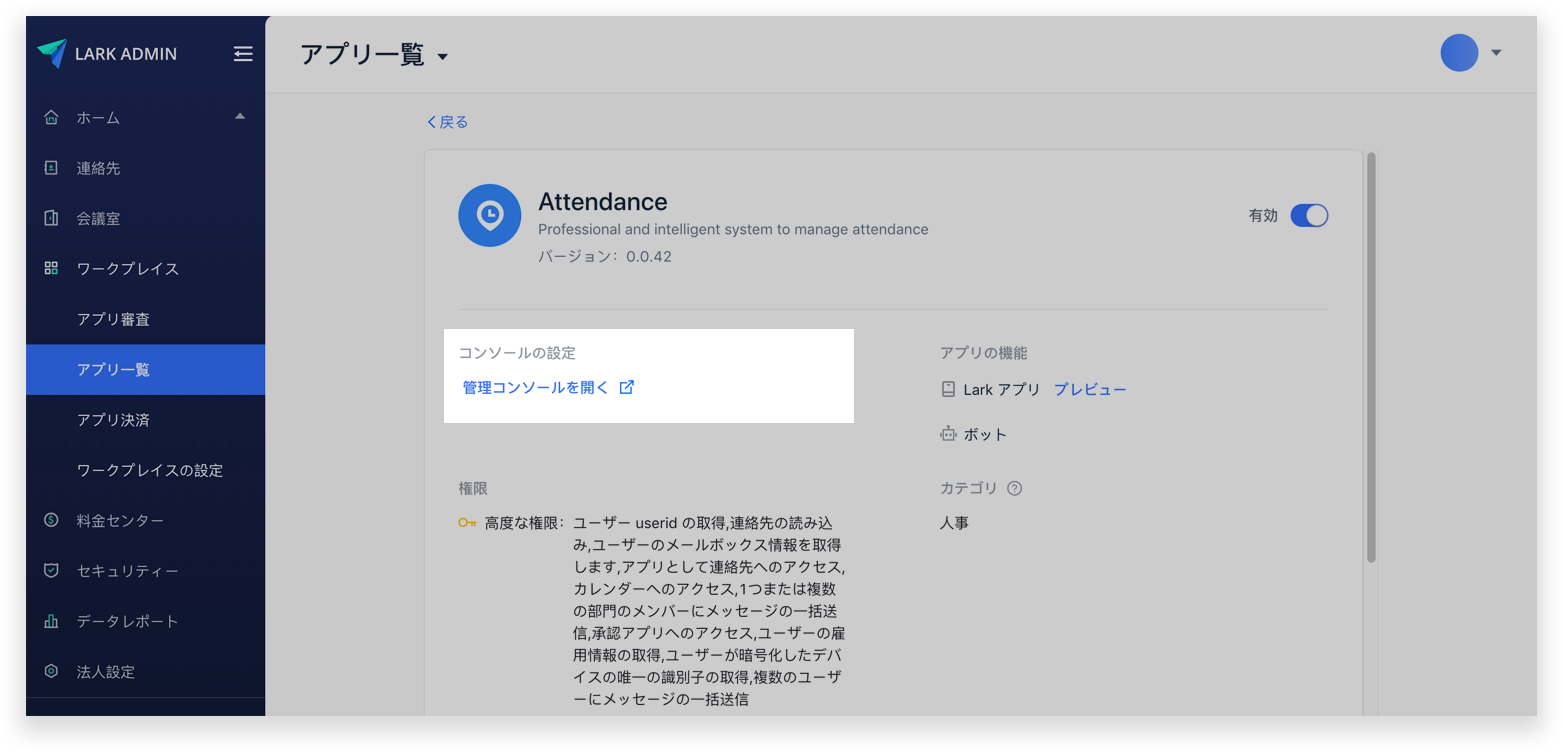Open アプリ審査 in the sidebar

(x=113, y=319)
